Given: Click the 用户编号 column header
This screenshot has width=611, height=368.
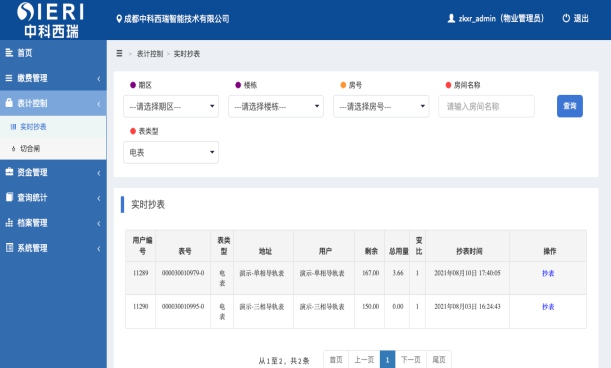Looking at the screenshot, I should (x=141, y=246).
